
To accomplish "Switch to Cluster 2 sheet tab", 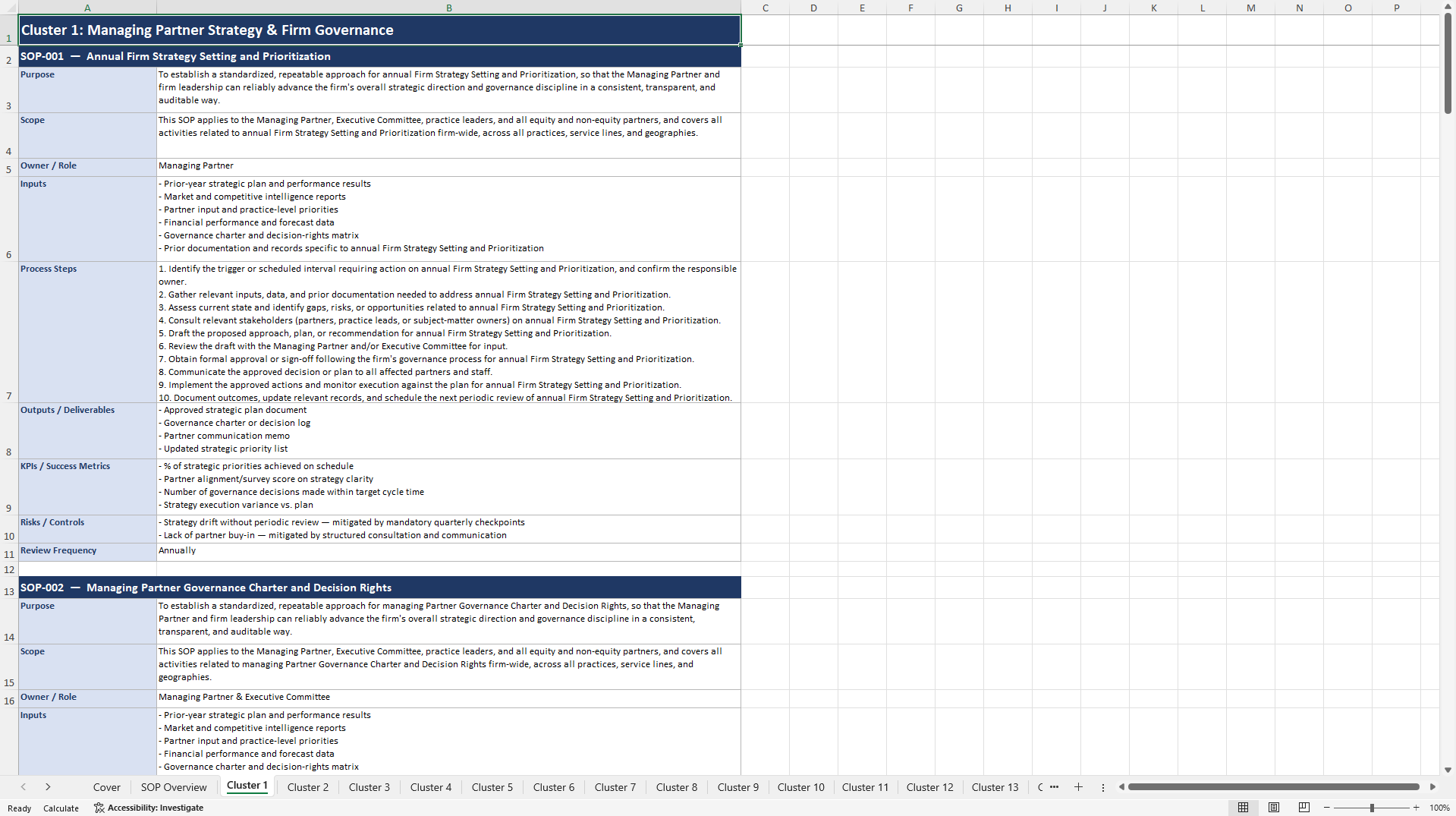I will [x=308, y=787].
